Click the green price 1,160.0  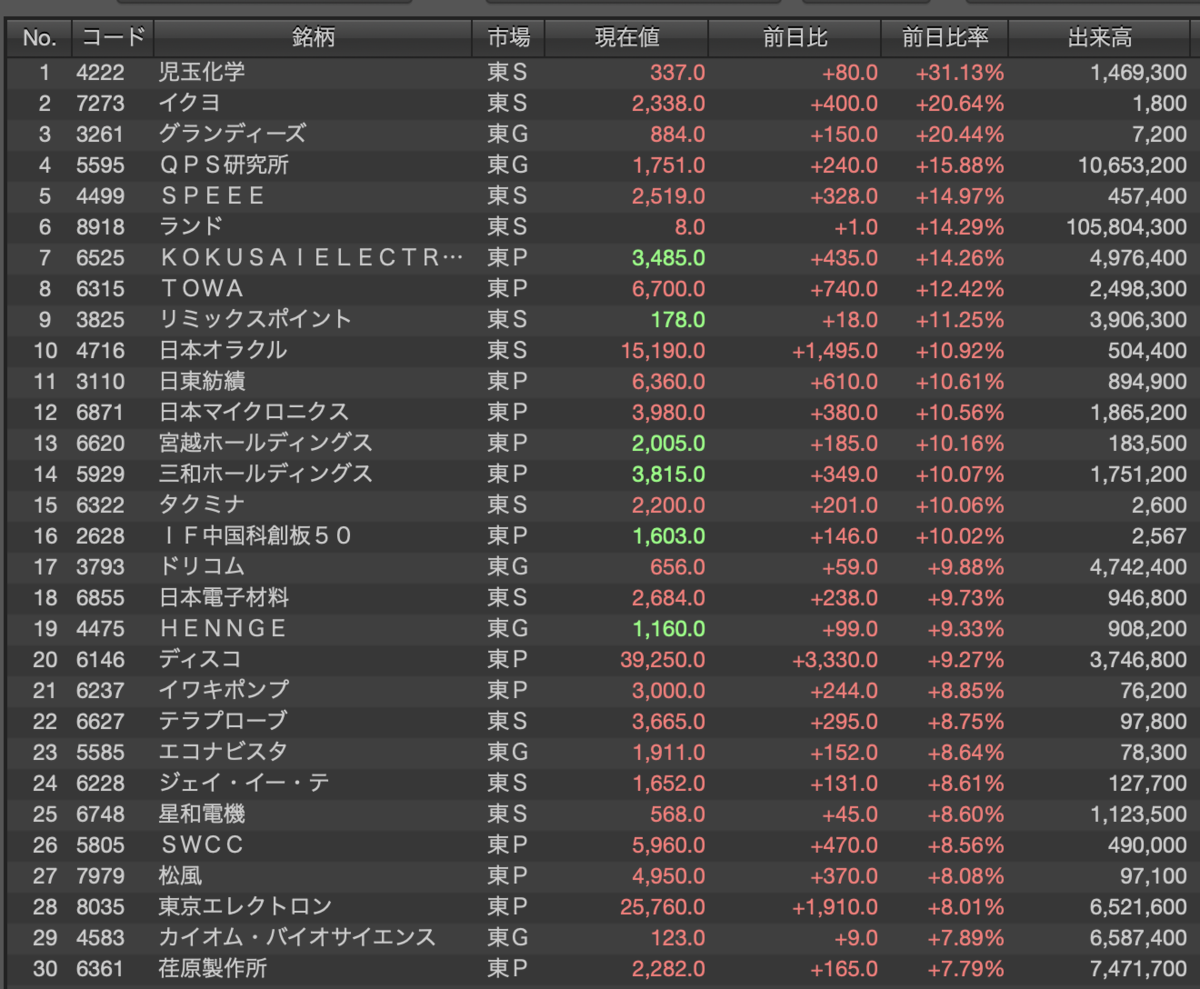click(x=669, y=629)
